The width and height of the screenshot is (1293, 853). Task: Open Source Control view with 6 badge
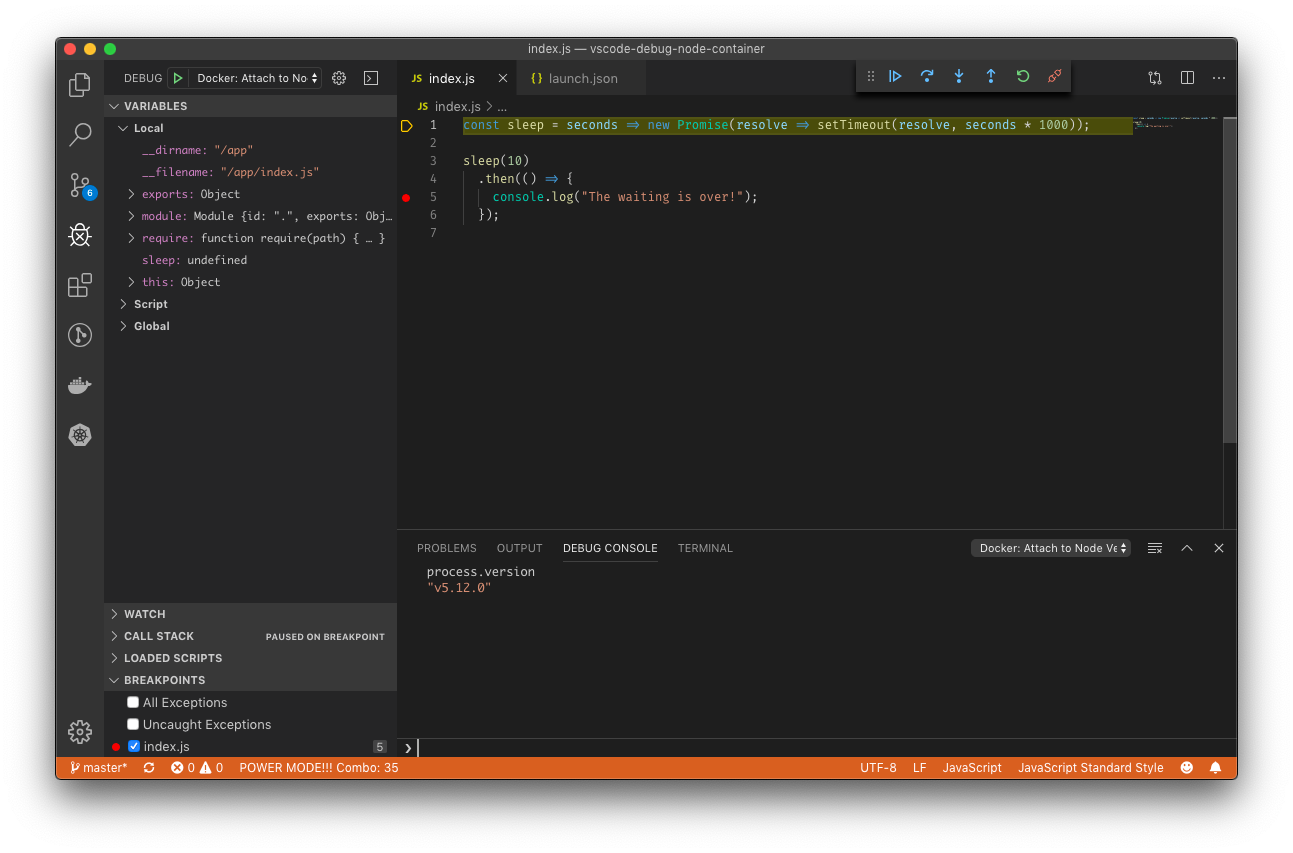pyautogui.click(x=80, y=185)
